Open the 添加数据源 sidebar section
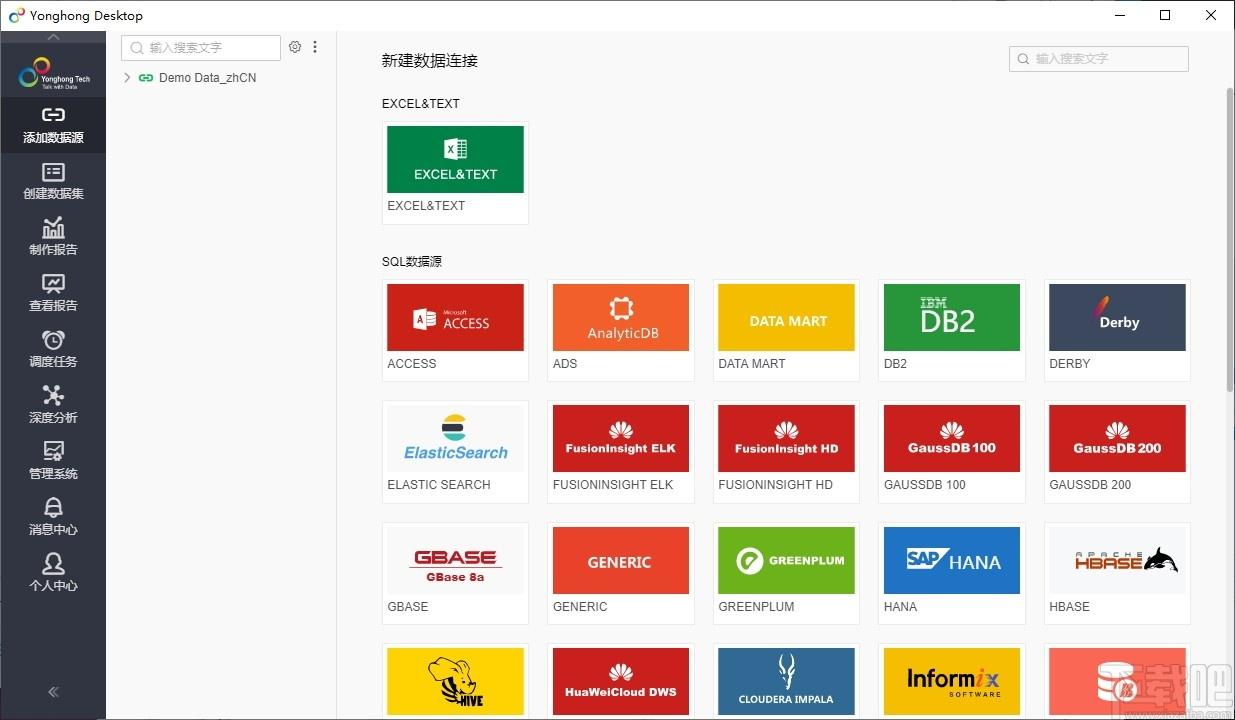 [53, 125]
